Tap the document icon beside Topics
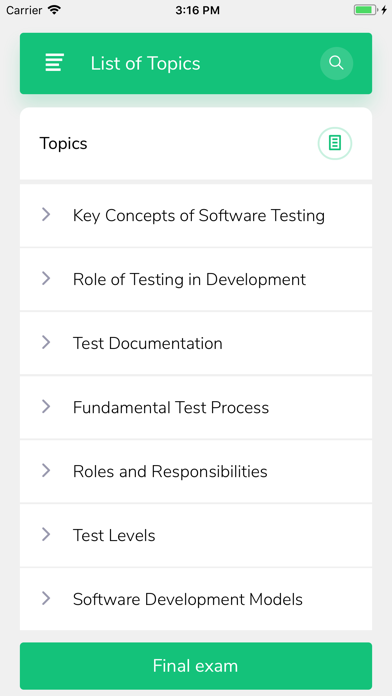Viewport: 392px width, 696px height. [x=335, y=143]
